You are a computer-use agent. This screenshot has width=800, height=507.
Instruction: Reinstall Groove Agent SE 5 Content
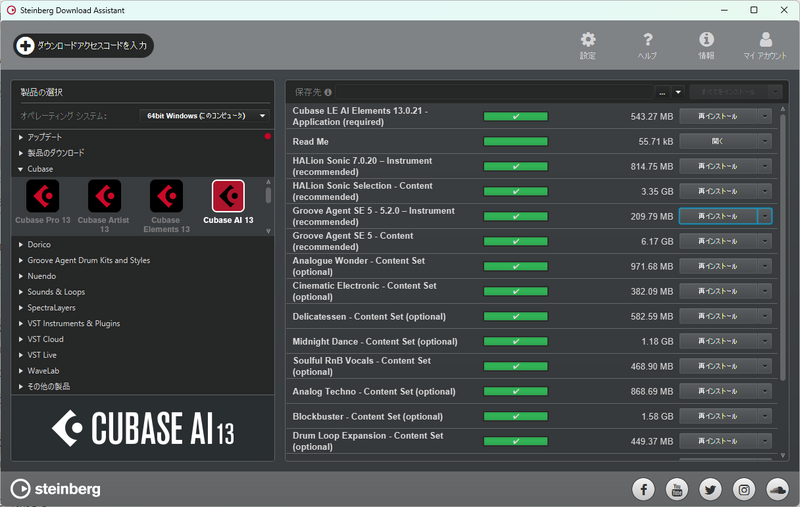point(718,241)
